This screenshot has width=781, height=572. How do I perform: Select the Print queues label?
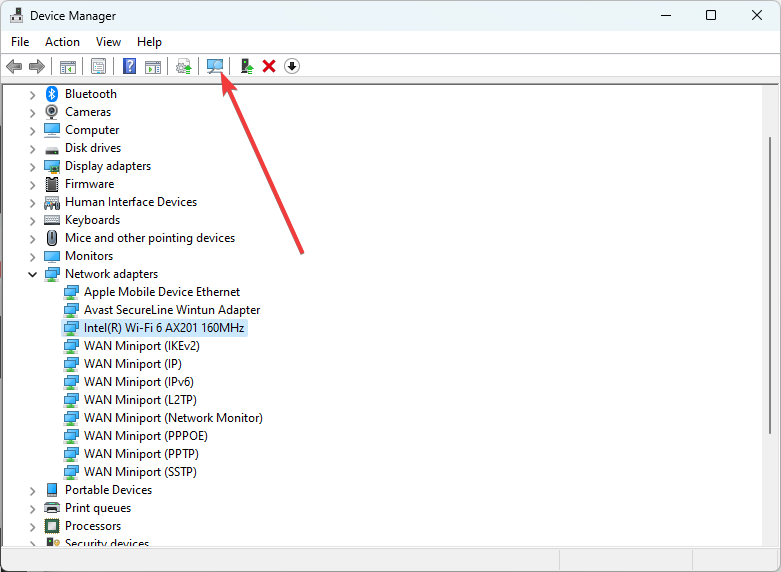[x=98, y=508]
